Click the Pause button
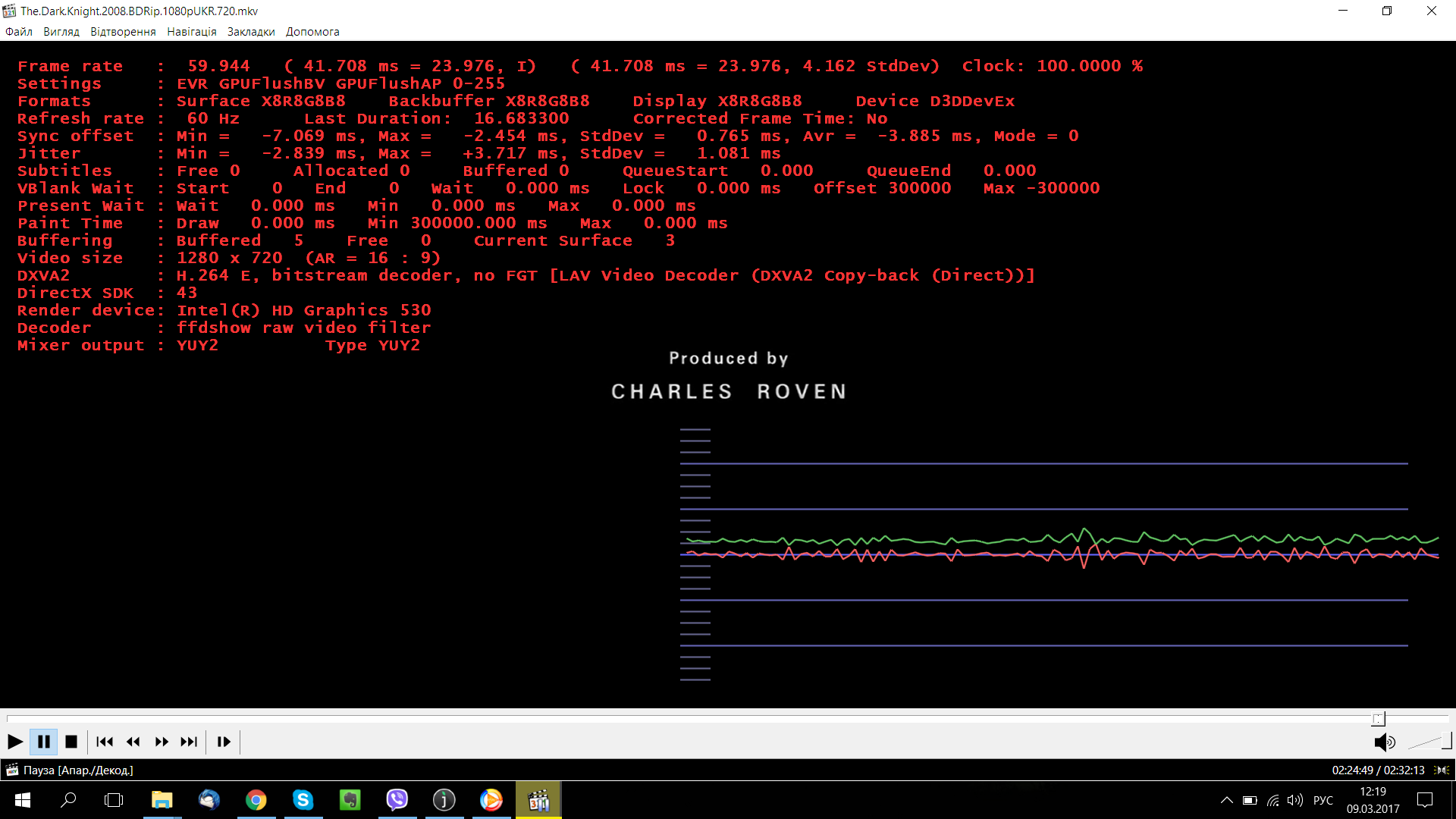Image resolution: width=1456 pixels, height=819 pixels. (44, 742)
